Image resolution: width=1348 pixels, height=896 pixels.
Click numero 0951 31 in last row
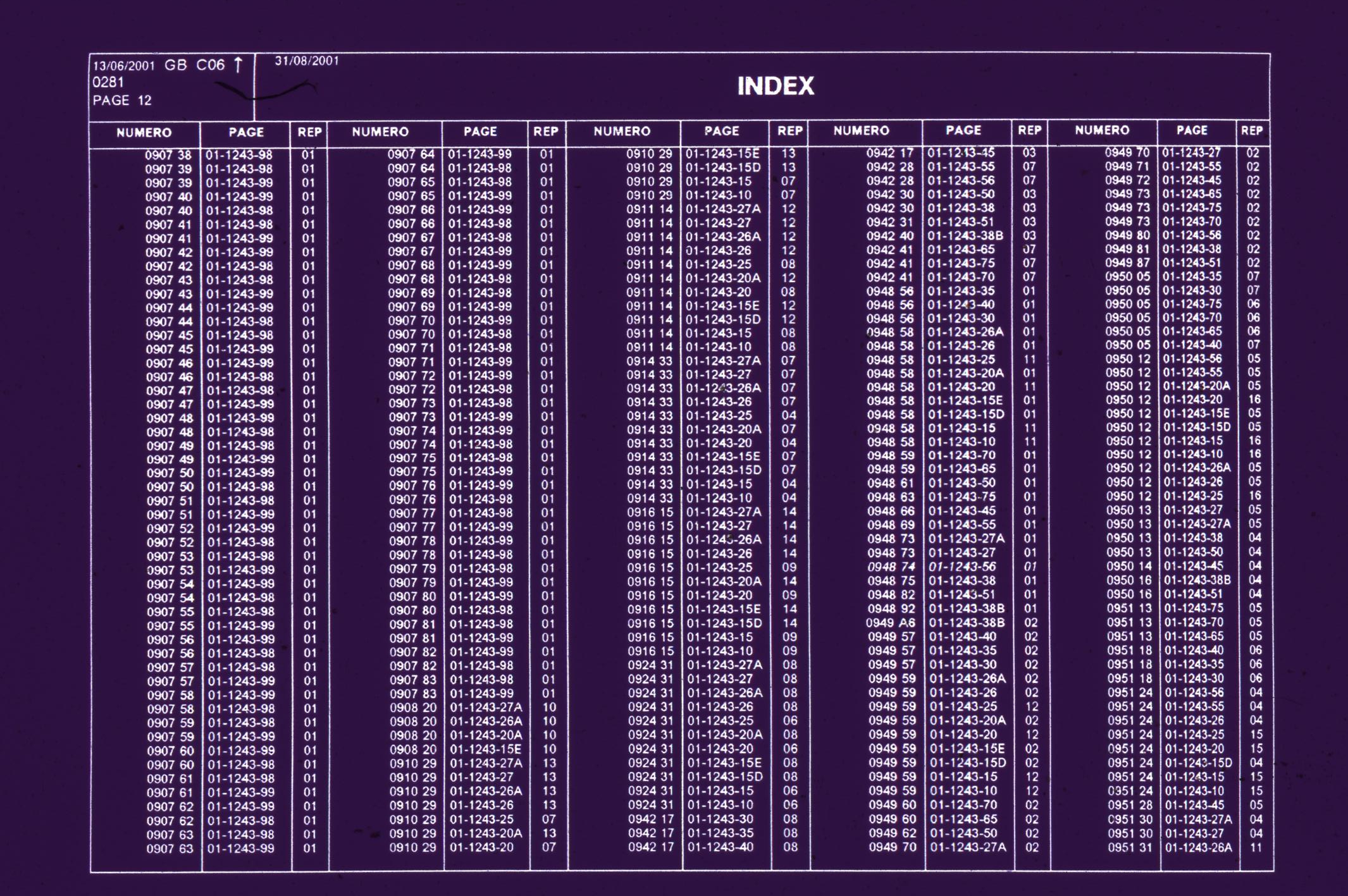1130,847
